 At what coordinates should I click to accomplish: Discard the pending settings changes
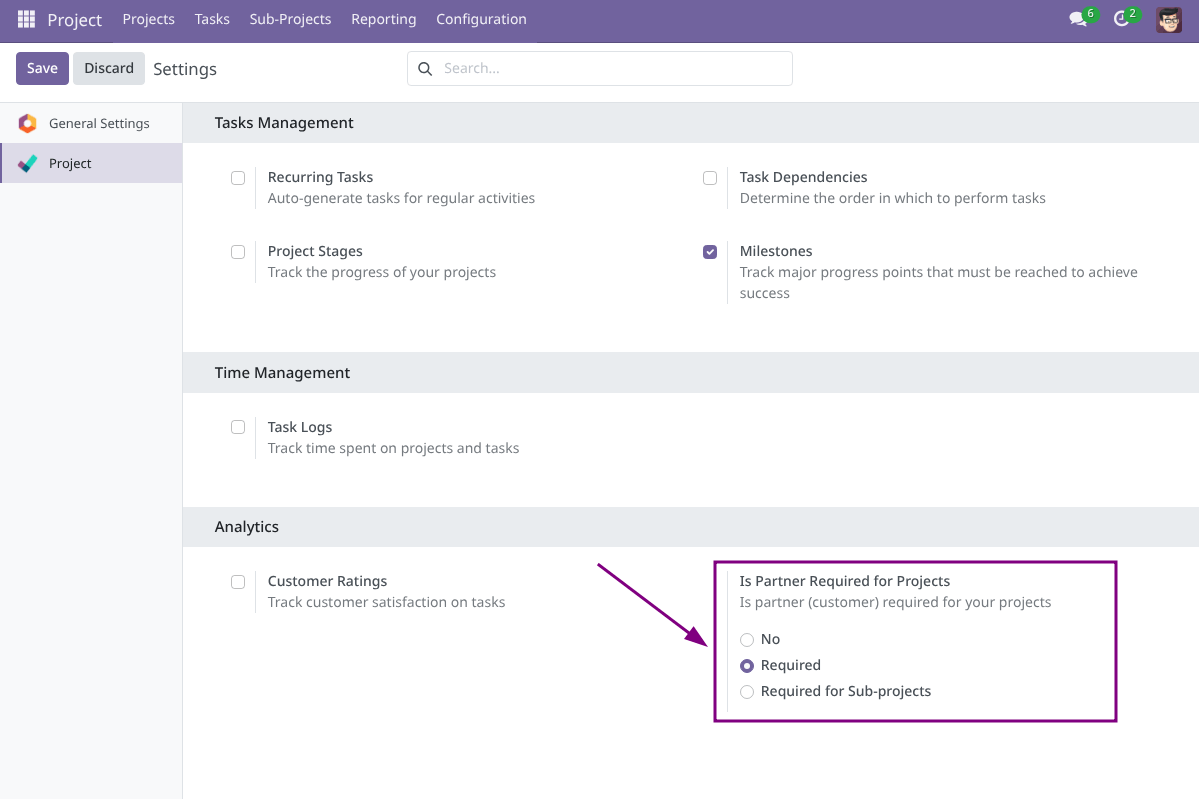click(108, 68)
